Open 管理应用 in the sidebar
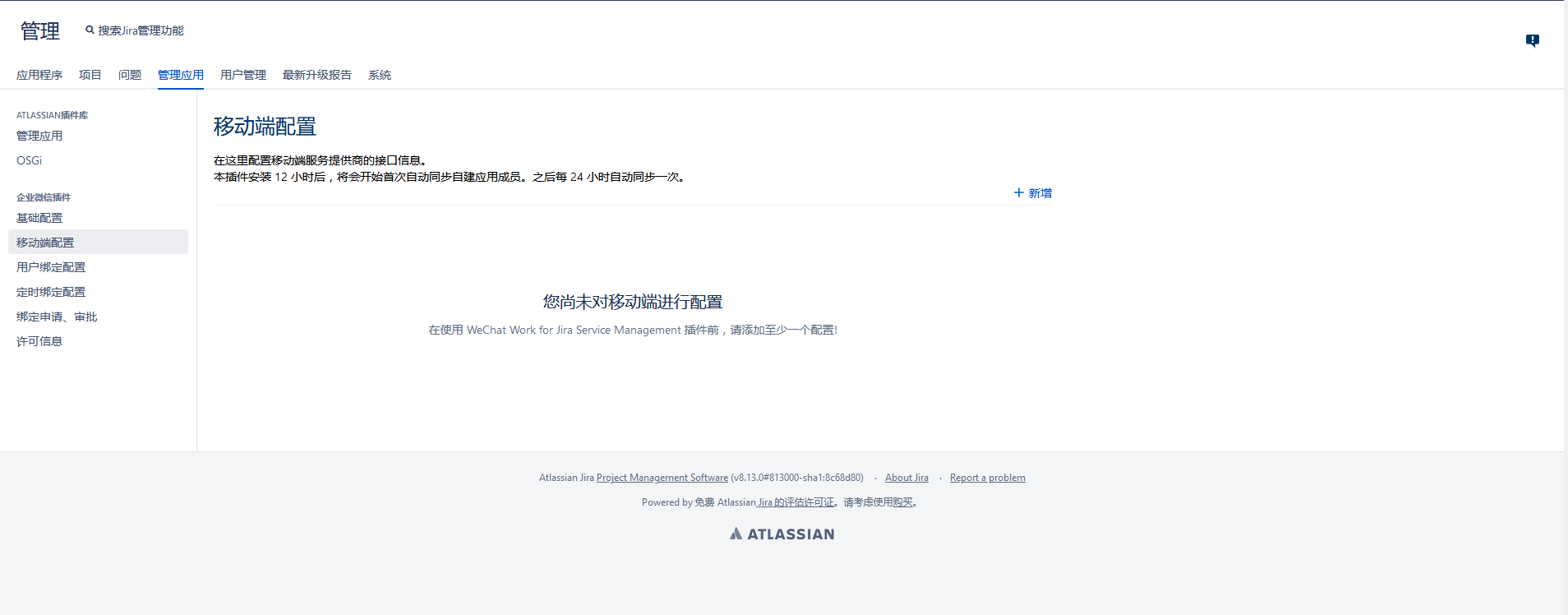Screen dimensions: 1568x615 pos(39,136)
